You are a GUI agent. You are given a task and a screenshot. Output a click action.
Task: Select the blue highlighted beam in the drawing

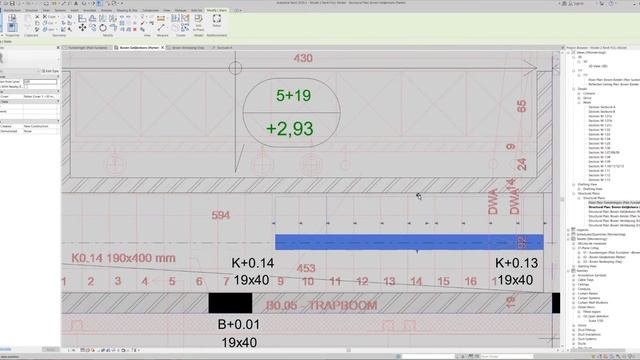pos(409,242)
